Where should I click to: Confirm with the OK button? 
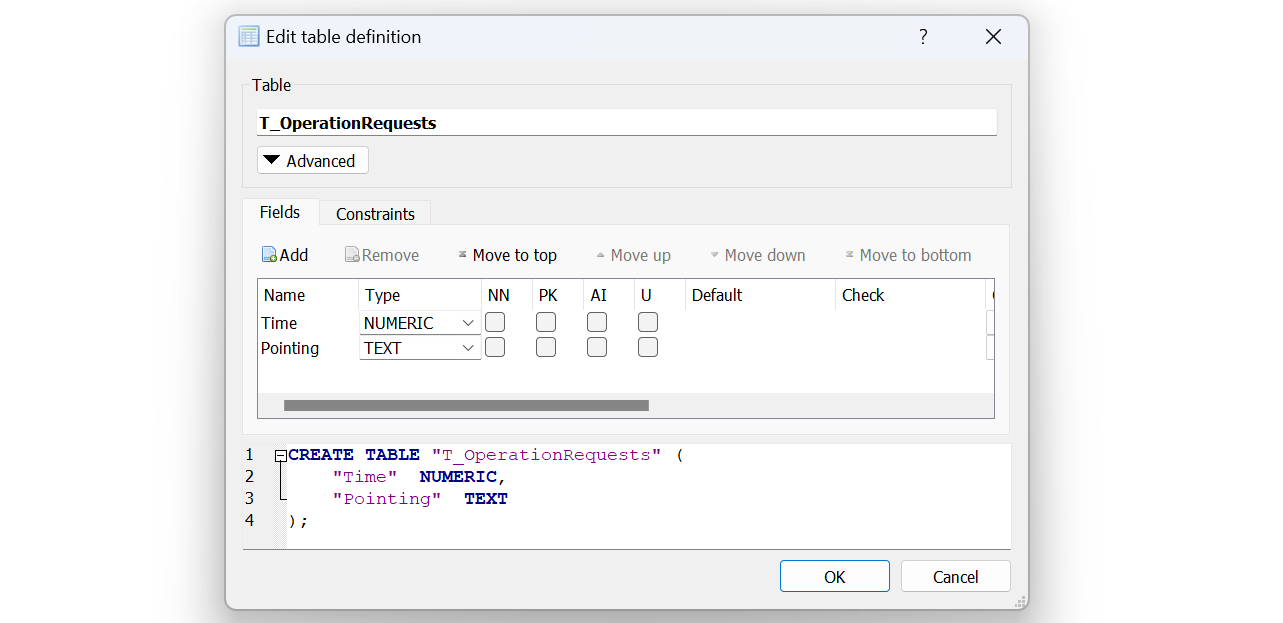834,577
